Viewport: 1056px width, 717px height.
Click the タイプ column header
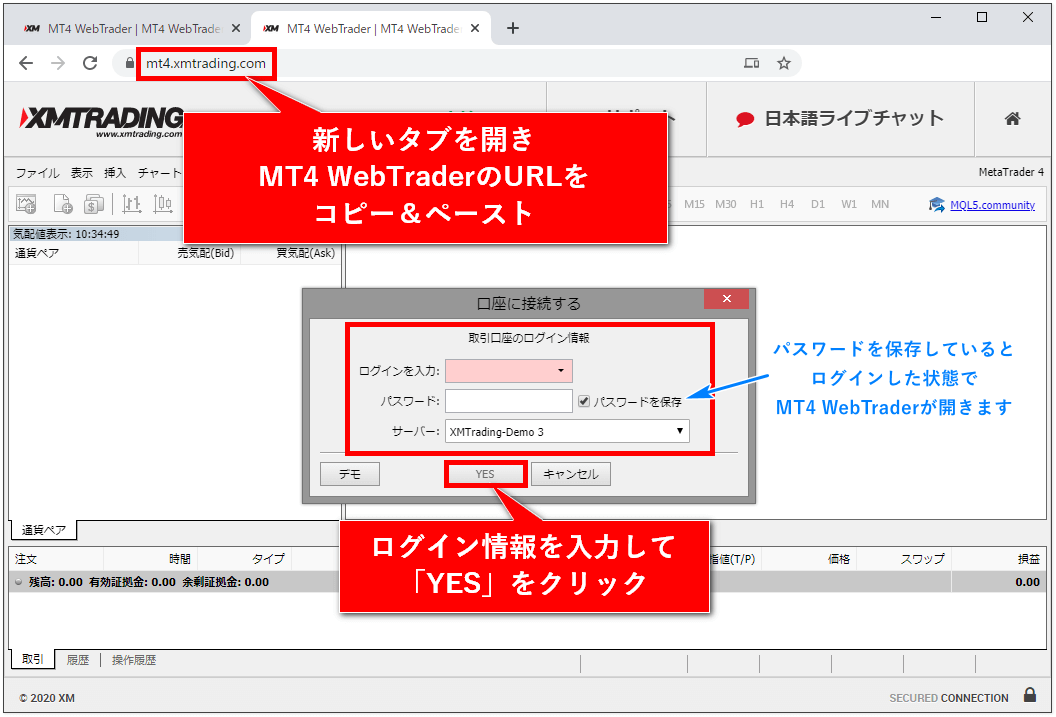(244, 559)
